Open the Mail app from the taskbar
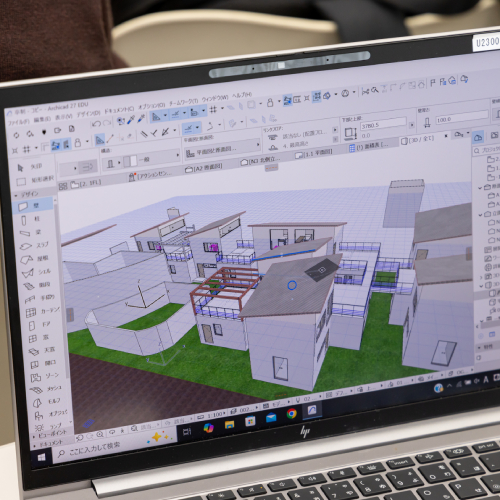 click(x=271, y=417)
